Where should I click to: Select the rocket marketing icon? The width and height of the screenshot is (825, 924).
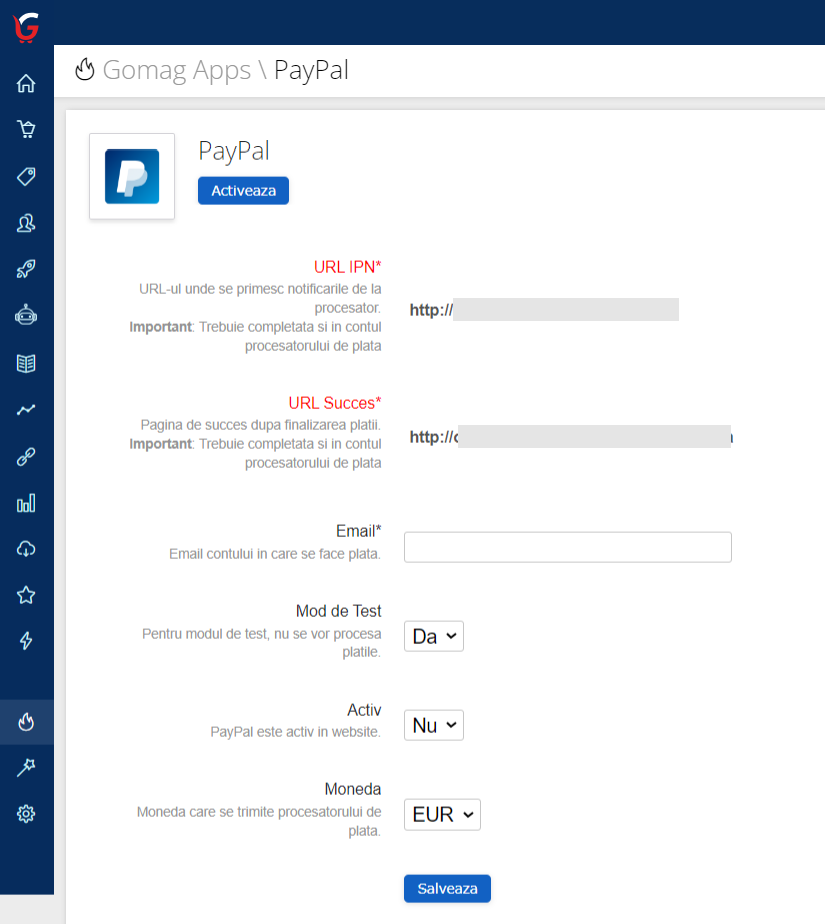[26, 269]
